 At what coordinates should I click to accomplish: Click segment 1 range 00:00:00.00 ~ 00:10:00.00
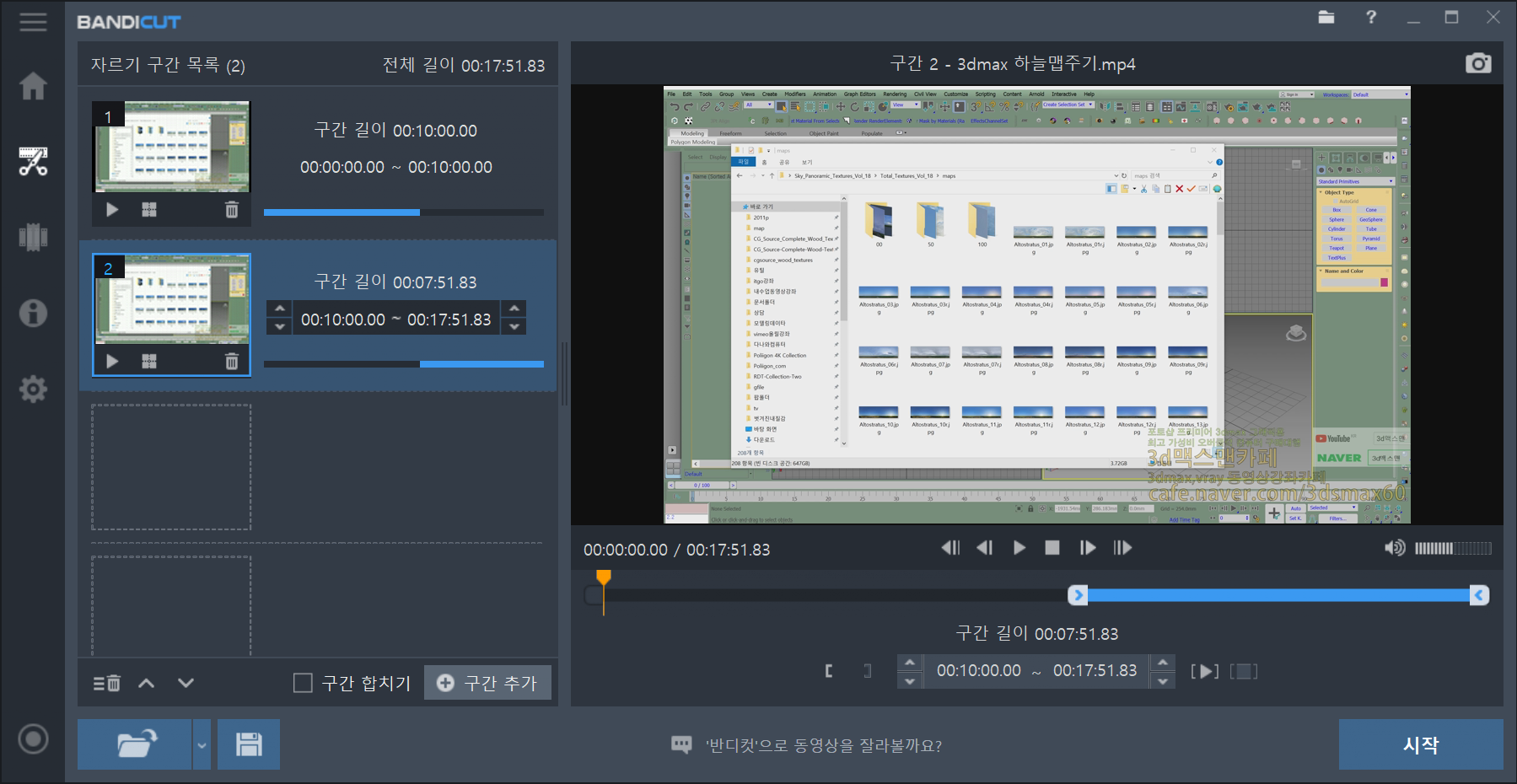coord(396,167)
